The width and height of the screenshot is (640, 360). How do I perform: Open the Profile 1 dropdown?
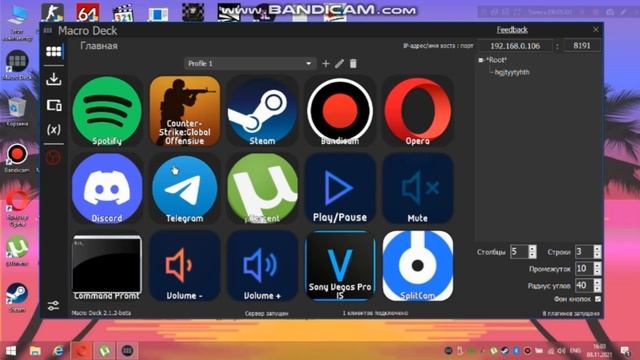[x=250, y=64]
